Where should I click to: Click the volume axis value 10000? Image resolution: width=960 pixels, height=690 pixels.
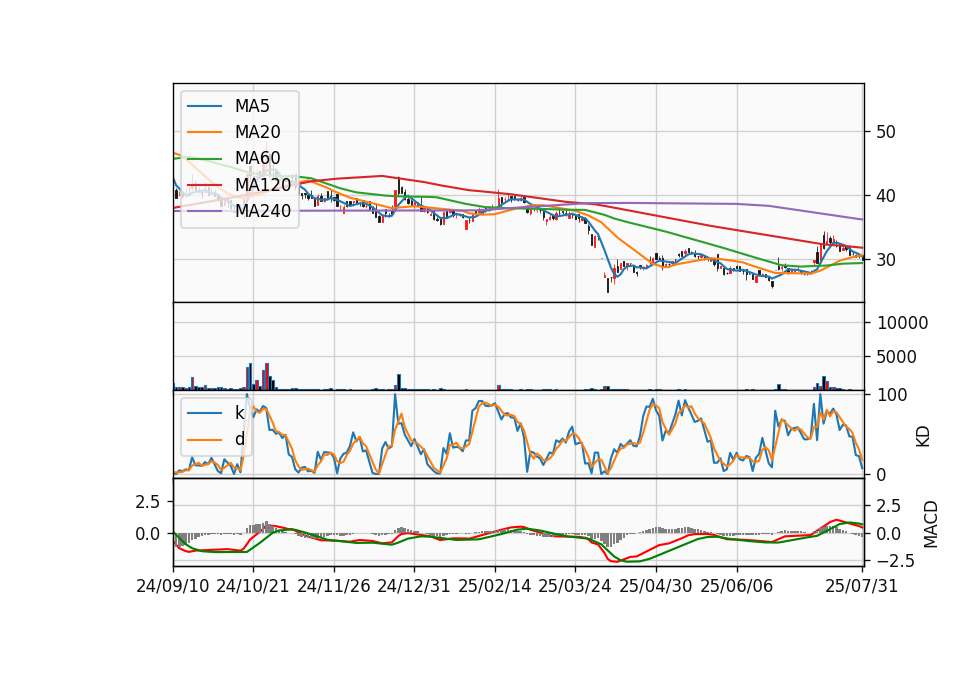pyautogui.click(x=902, y=323)
